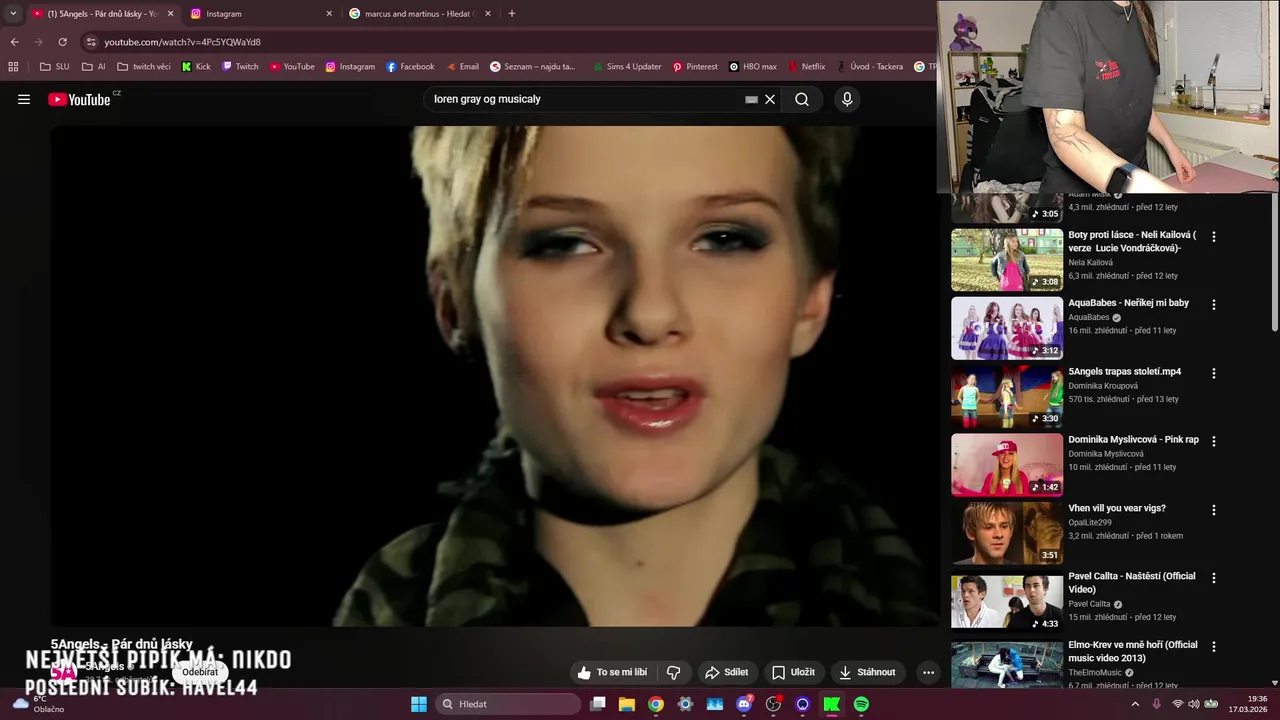Open options menu for Elmo-Krev ve mně hoří
This screenshot has width=1280, height=720.
[1214, 646]
